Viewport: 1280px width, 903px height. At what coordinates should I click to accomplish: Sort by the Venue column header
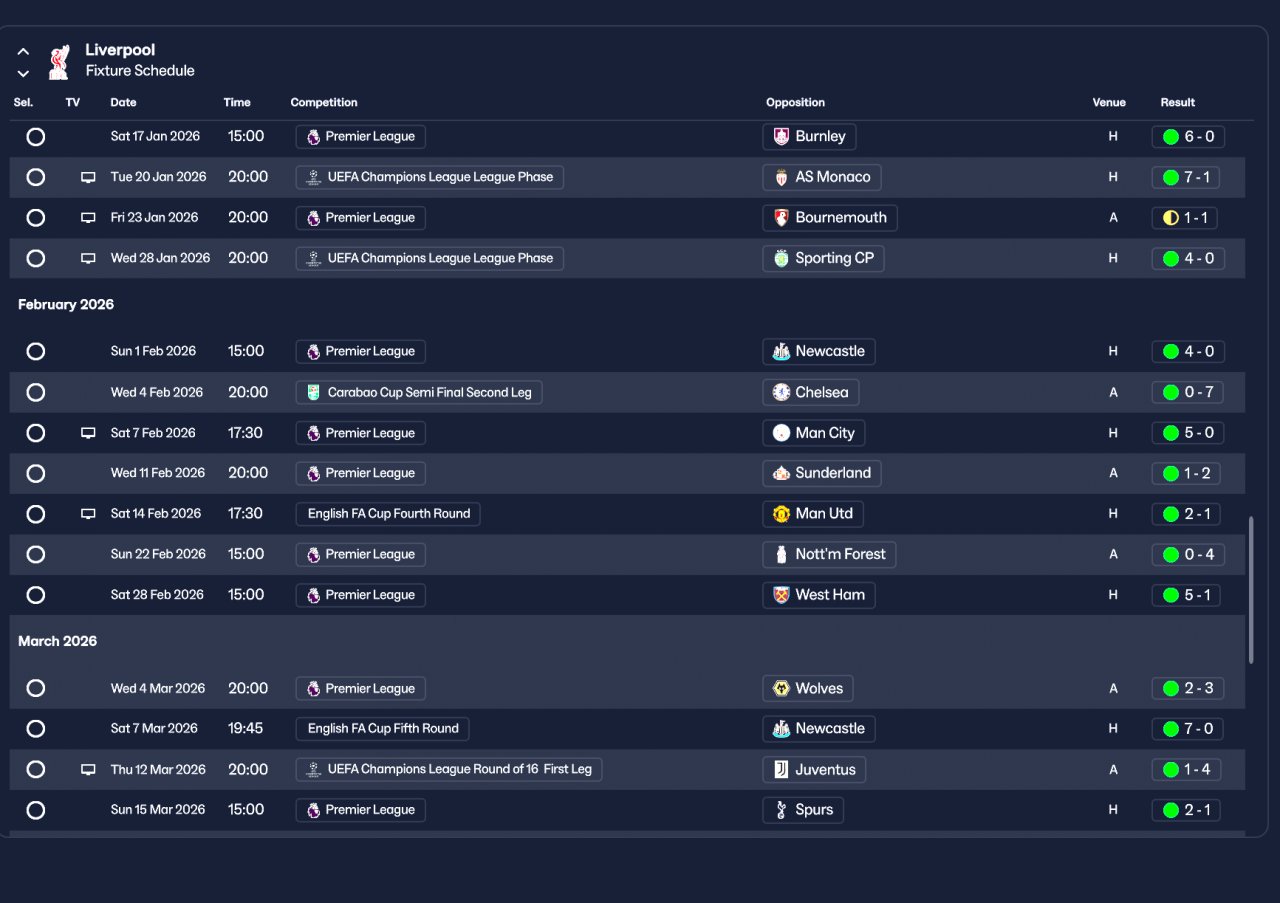[x=1109, y=103]
